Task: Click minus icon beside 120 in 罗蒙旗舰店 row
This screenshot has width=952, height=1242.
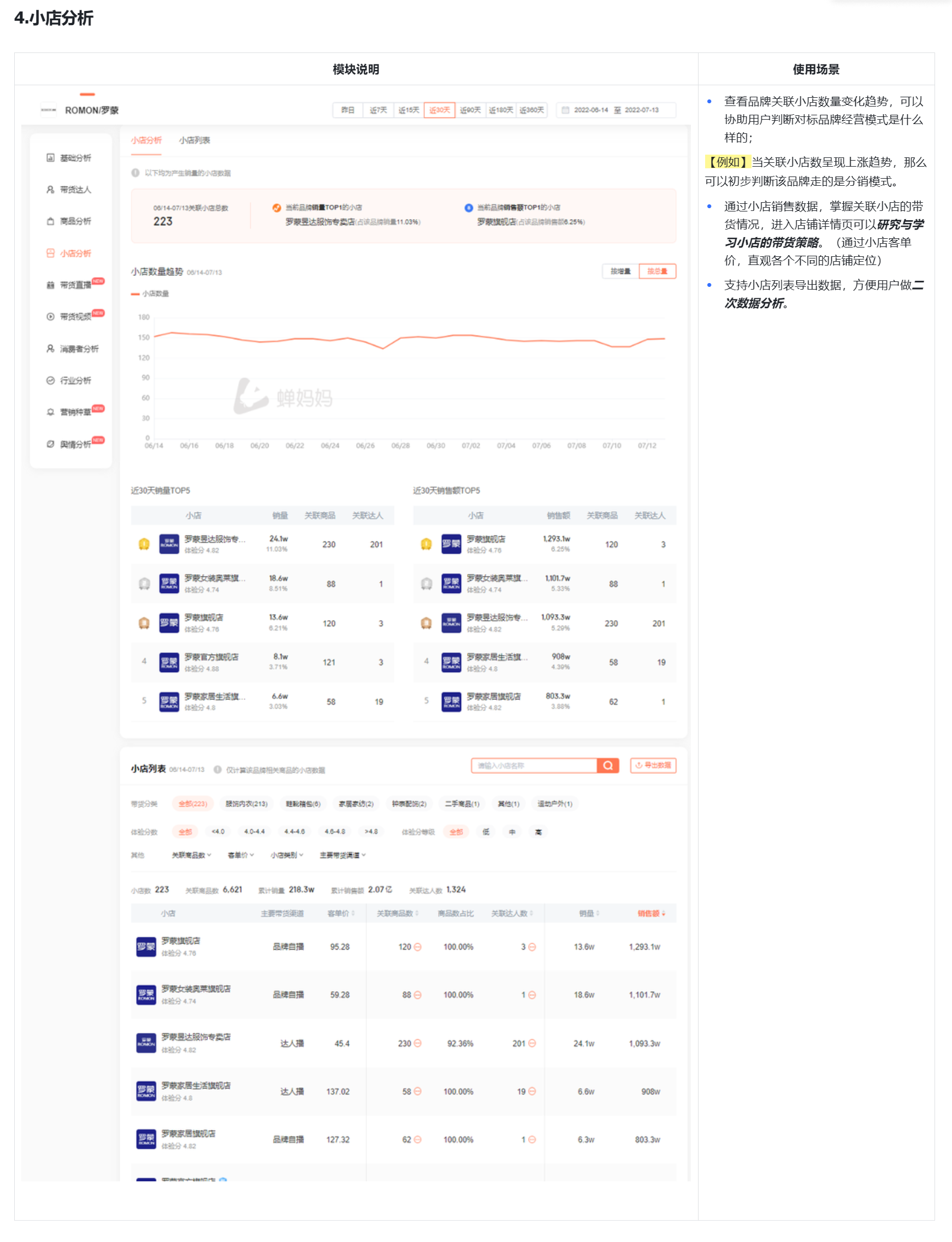Action: pos(418,947)
